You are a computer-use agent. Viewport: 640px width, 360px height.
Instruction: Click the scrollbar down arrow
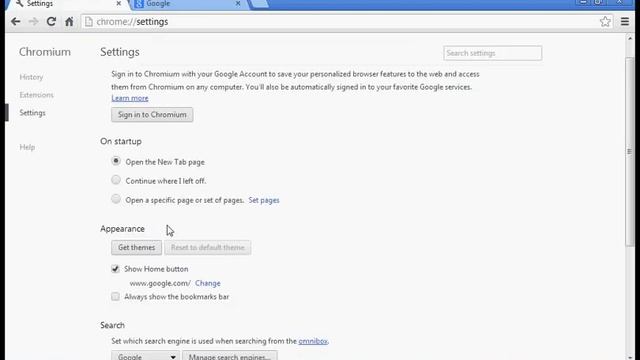[629, 357]
